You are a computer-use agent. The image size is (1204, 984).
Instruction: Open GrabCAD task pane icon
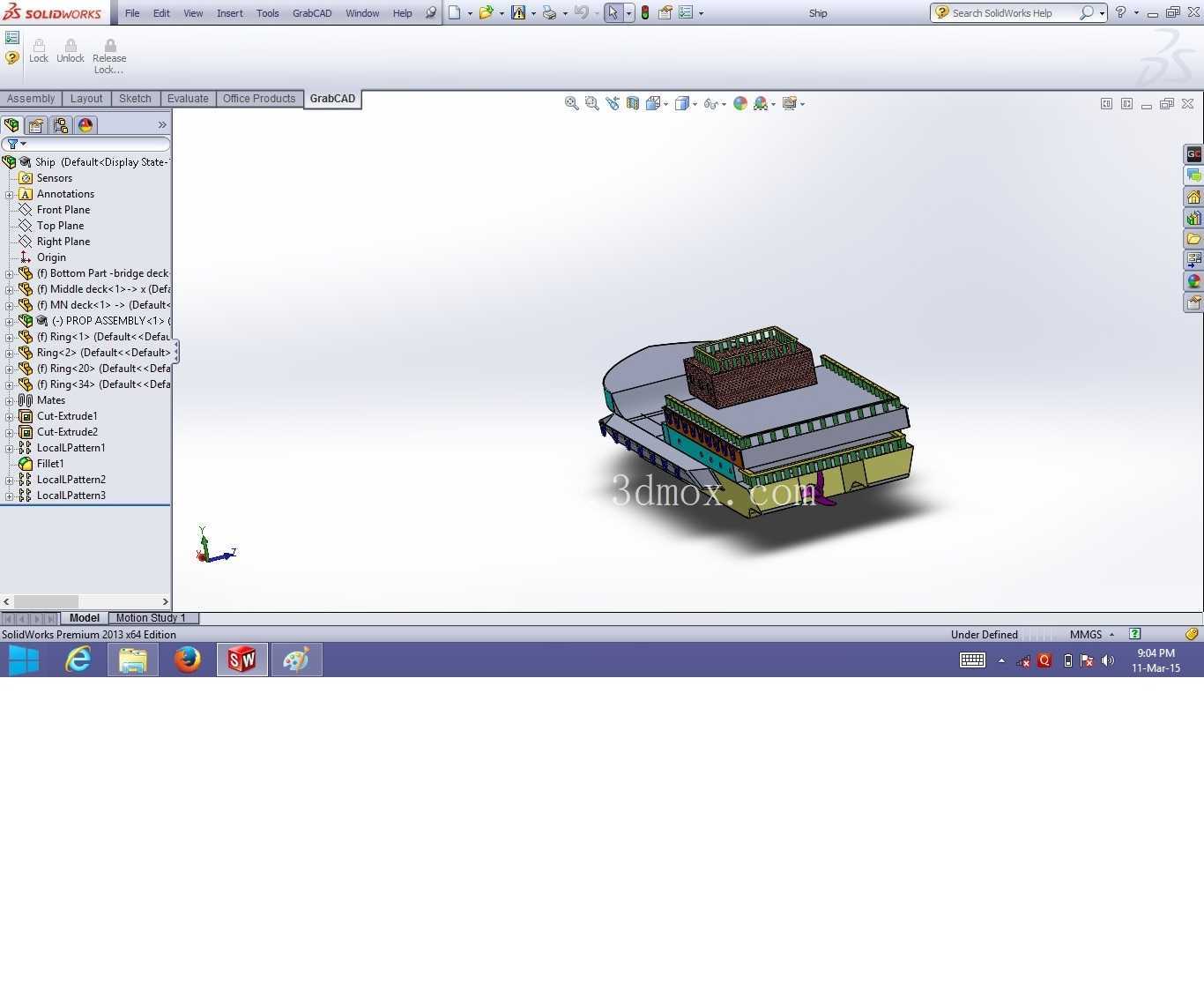click(1193, 154)
